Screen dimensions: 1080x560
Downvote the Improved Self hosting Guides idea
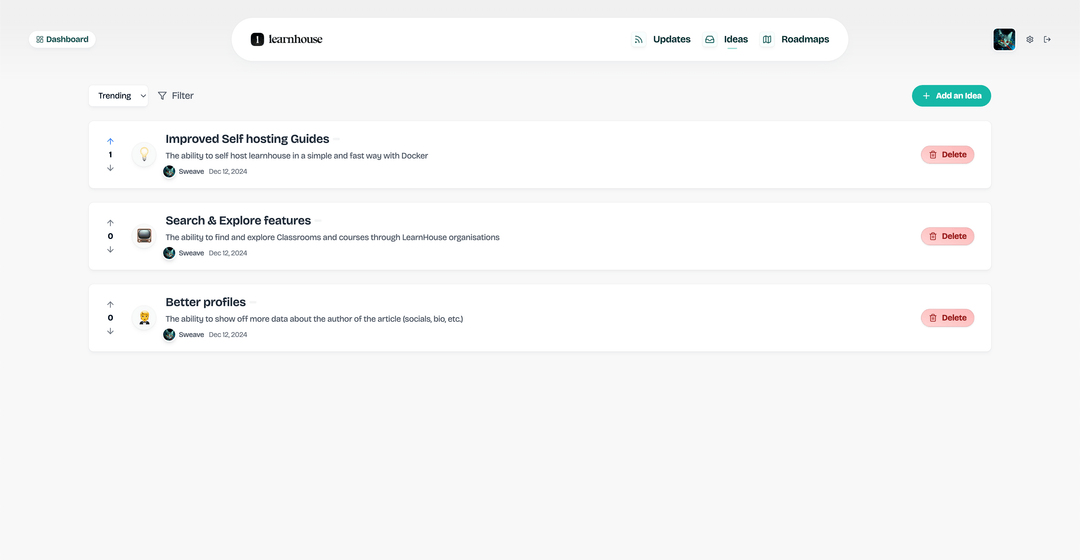pos(110,168)
